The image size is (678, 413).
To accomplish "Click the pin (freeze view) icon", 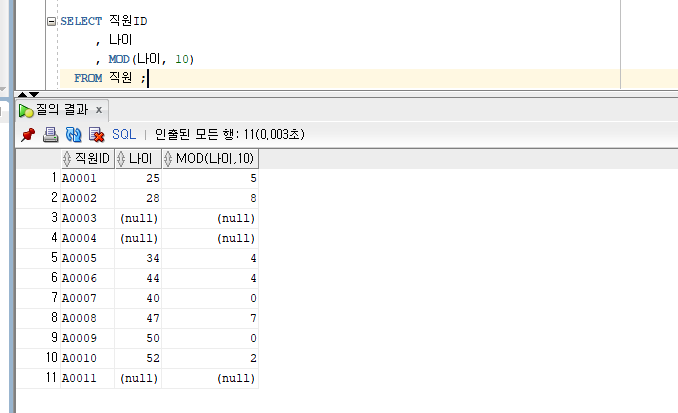I will click(x=28, y=134).
